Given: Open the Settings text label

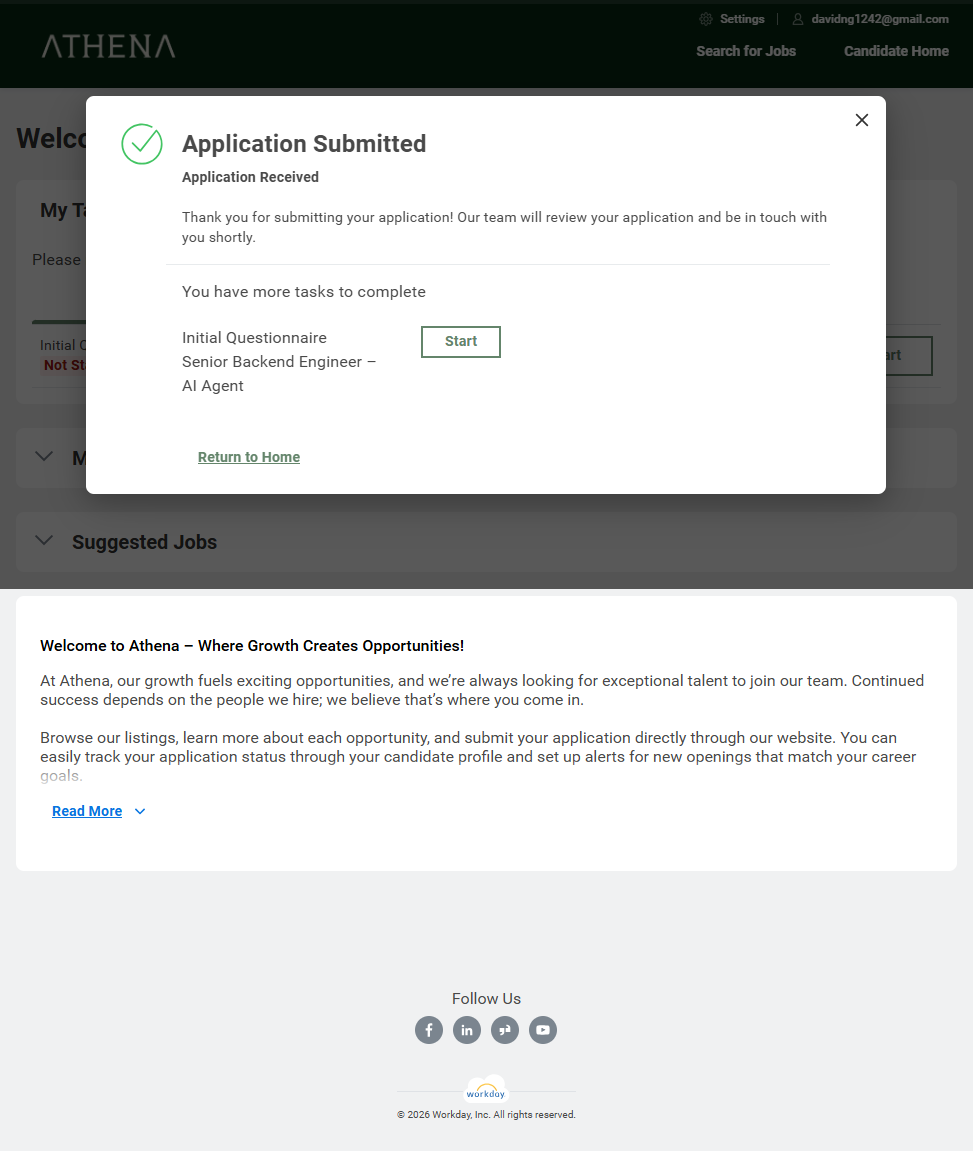Looking at the screenshot, I should pos(742,19).
